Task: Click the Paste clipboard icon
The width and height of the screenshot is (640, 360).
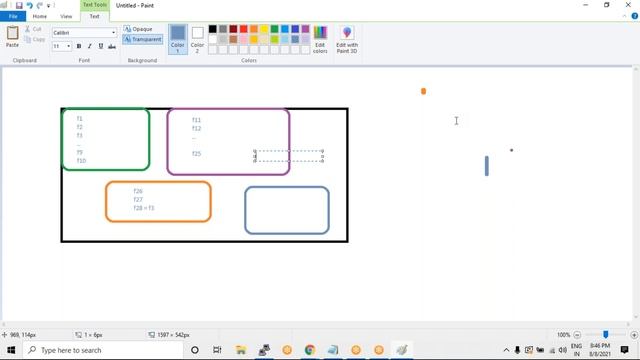Action: click(12, 36)
